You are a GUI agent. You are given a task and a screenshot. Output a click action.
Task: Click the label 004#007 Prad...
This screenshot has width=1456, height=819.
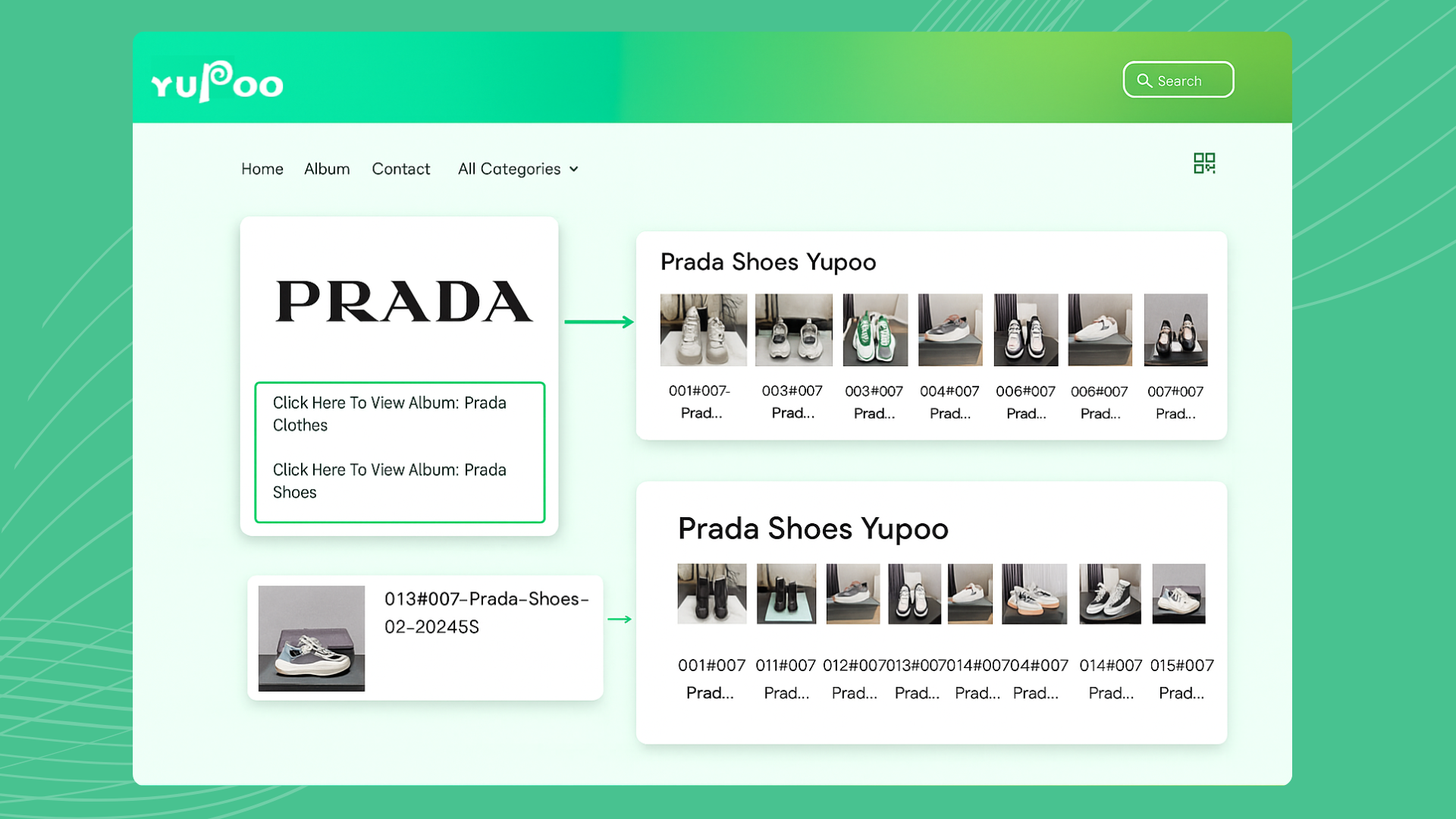pyautogui.click(x=949, y=403)
